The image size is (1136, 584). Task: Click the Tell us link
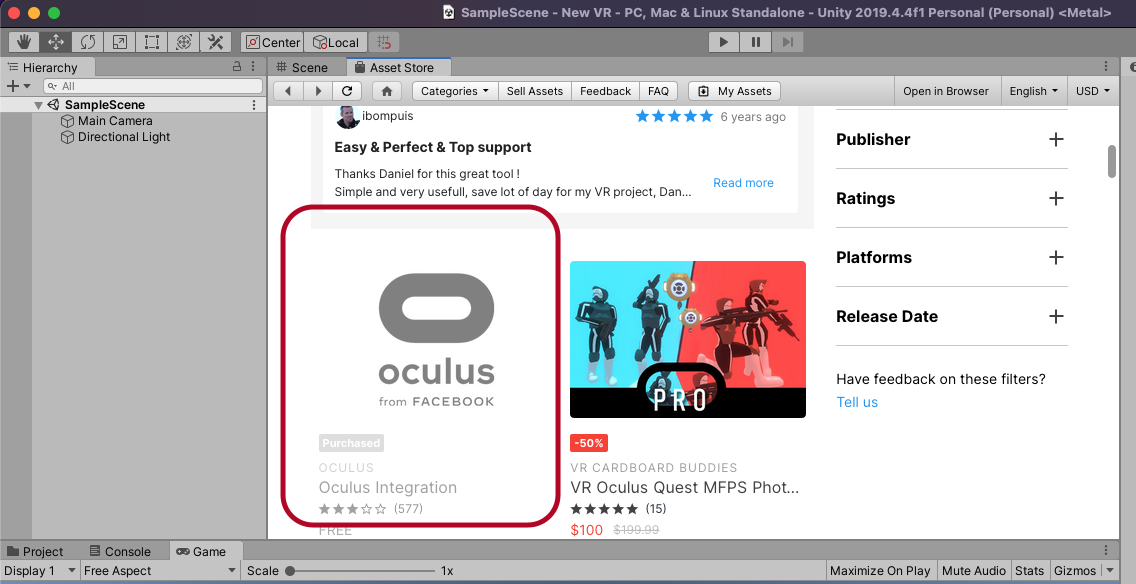(x=856, y=402)
